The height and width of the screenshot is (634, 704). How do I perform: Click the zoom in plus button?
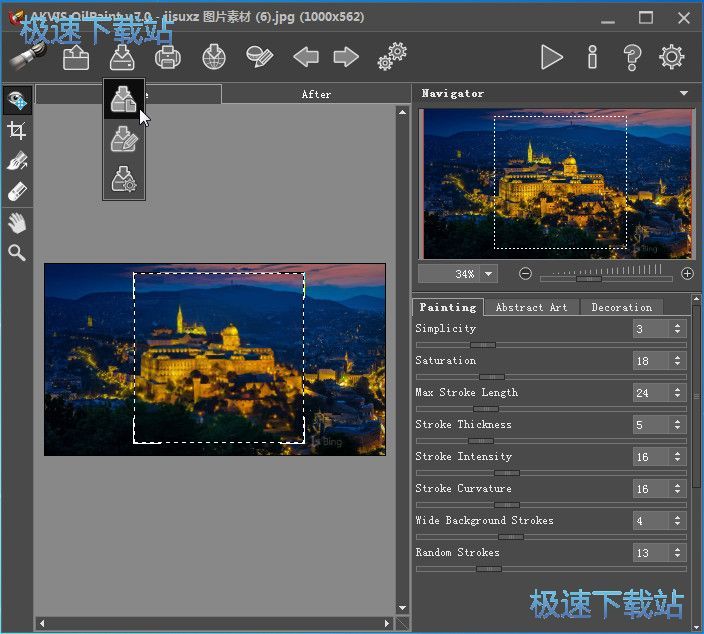pos(687,274)
